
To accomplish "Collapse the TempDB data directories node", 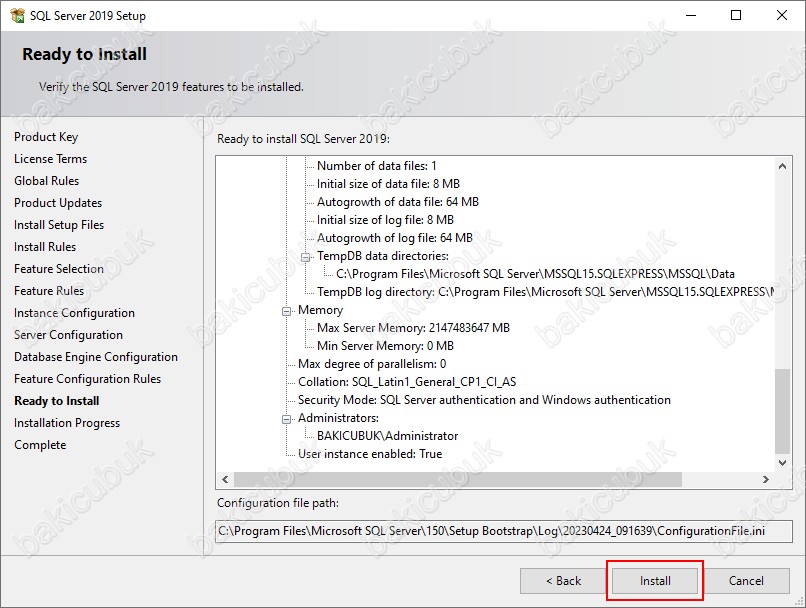I will coord(305,256).
